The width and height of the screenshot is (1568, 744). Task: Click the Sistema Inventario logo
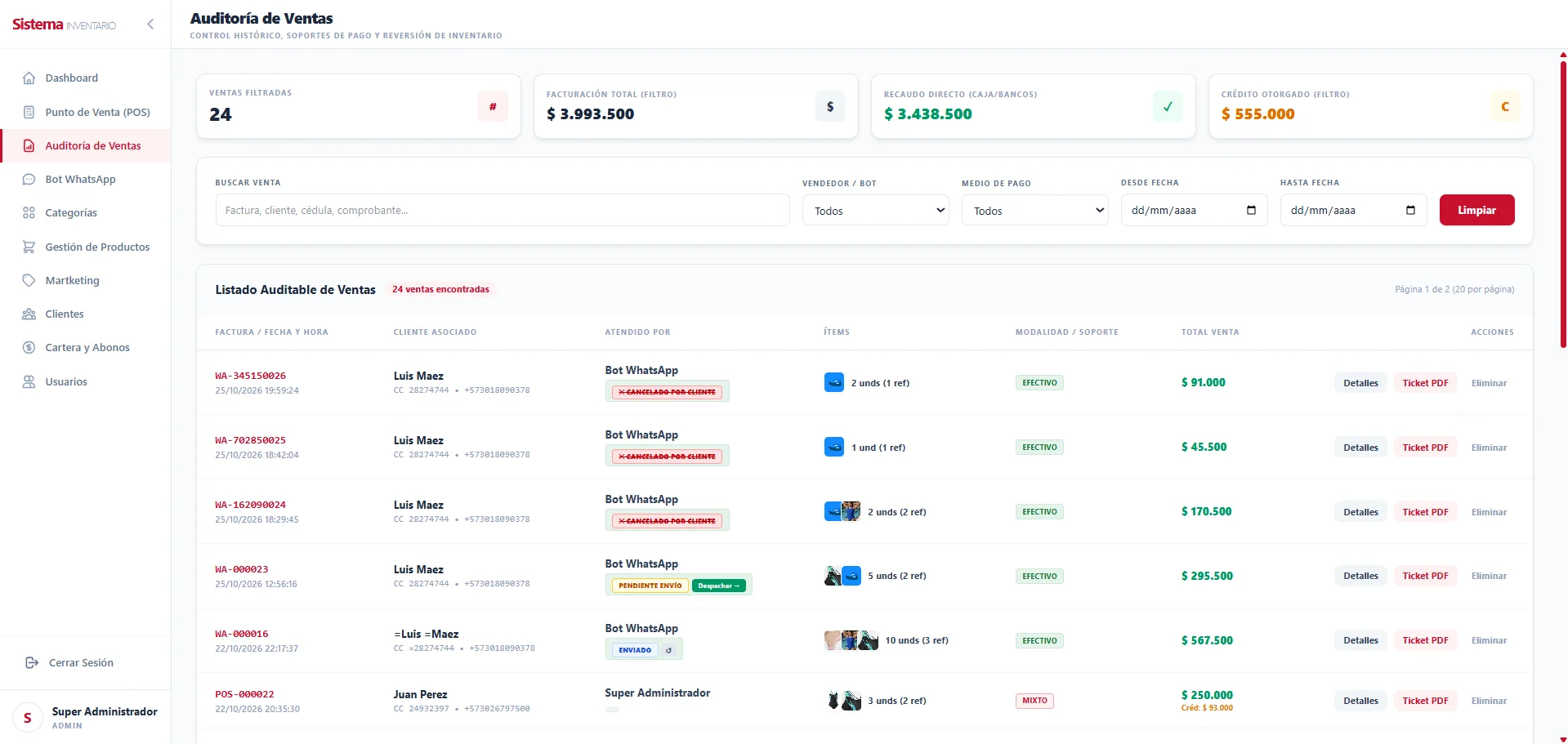pyautogui.click(x=64, y=25)
